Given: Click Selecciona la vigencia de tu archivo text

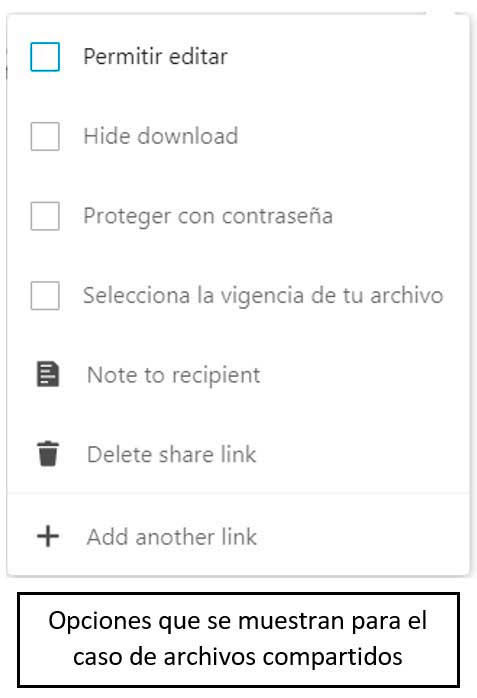Looking at the screenshot, I should click(x=263, y=296).
